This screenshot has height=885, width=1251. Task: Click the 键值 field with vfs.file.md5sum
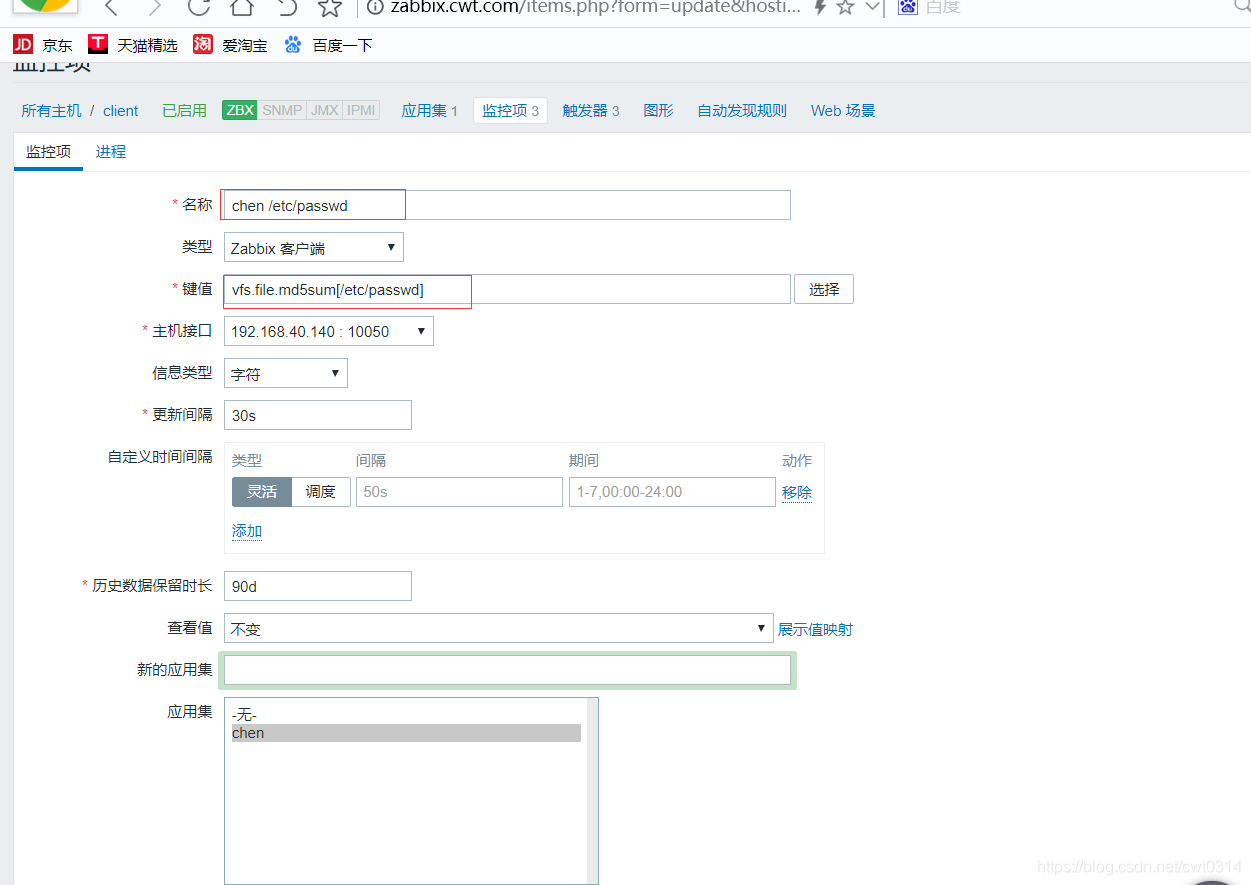507,289
